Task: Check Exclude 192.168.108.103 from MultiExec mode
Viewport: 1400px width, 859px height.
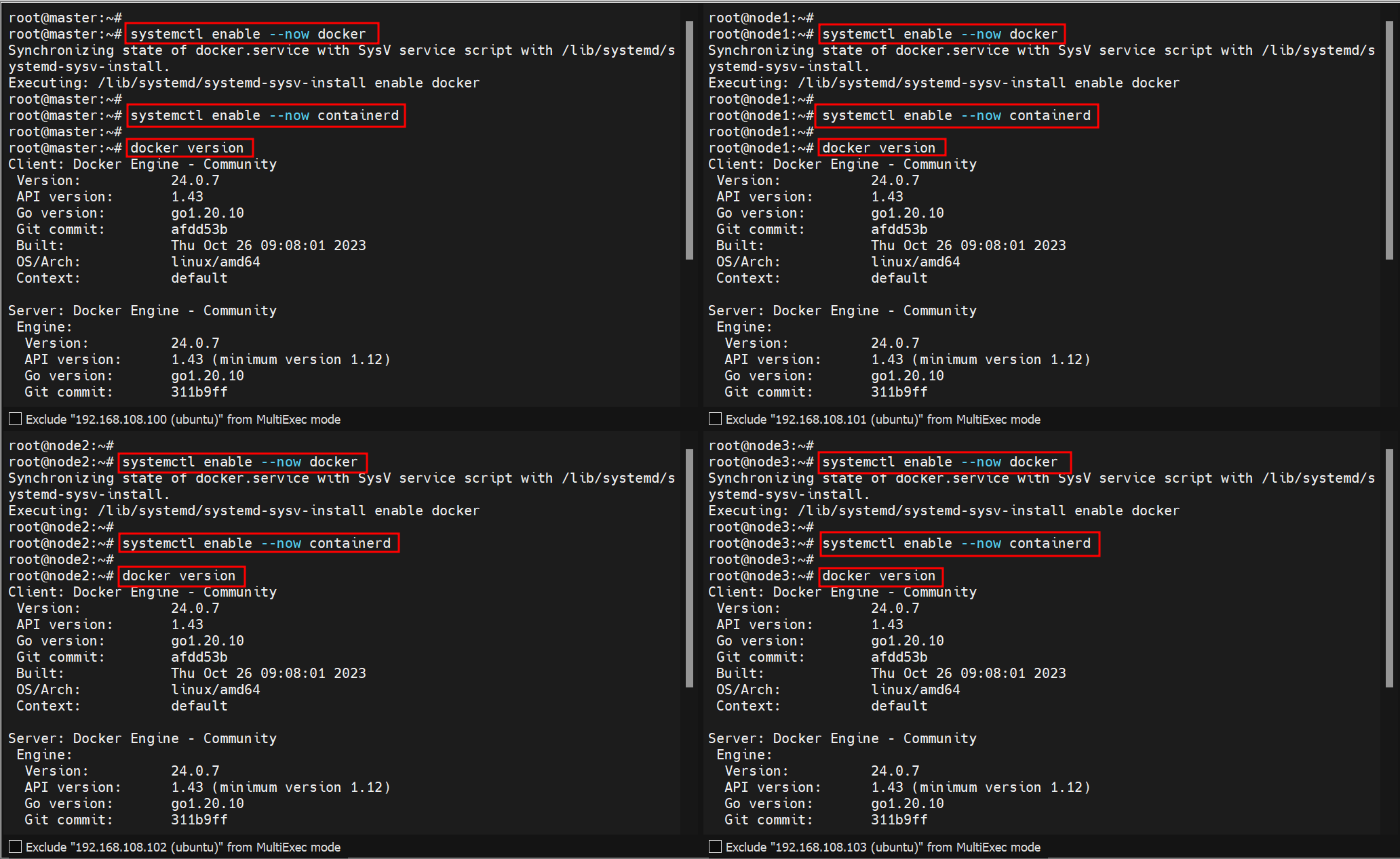Action: point(715,847)
